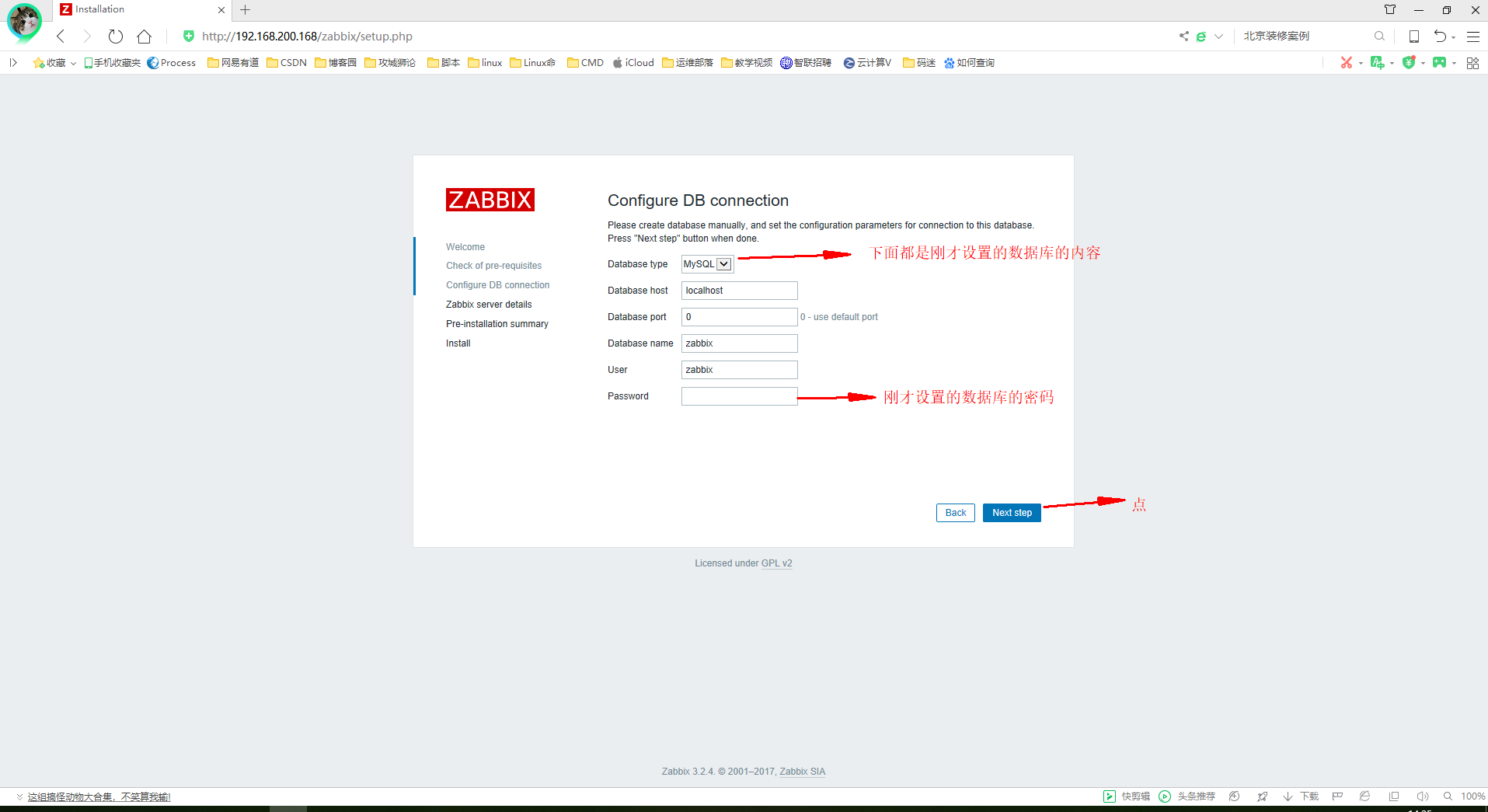Open the CMD bookmark folder

point(585,63)
